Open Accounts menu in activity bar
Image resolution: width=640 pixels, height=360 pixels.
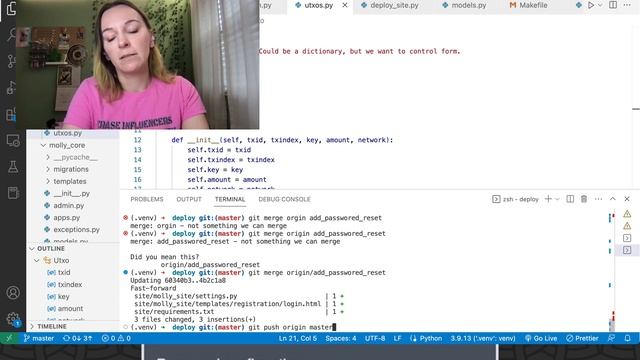click(x=13, y=293)
